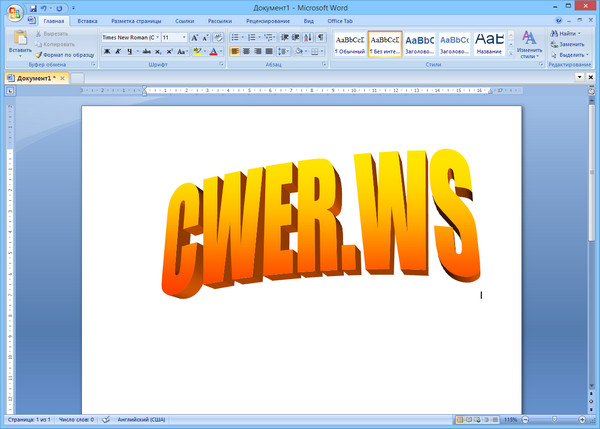This screenshot has height=429, width=600.
Task: Click the Вырезать cut button
Action: [52, 34]
